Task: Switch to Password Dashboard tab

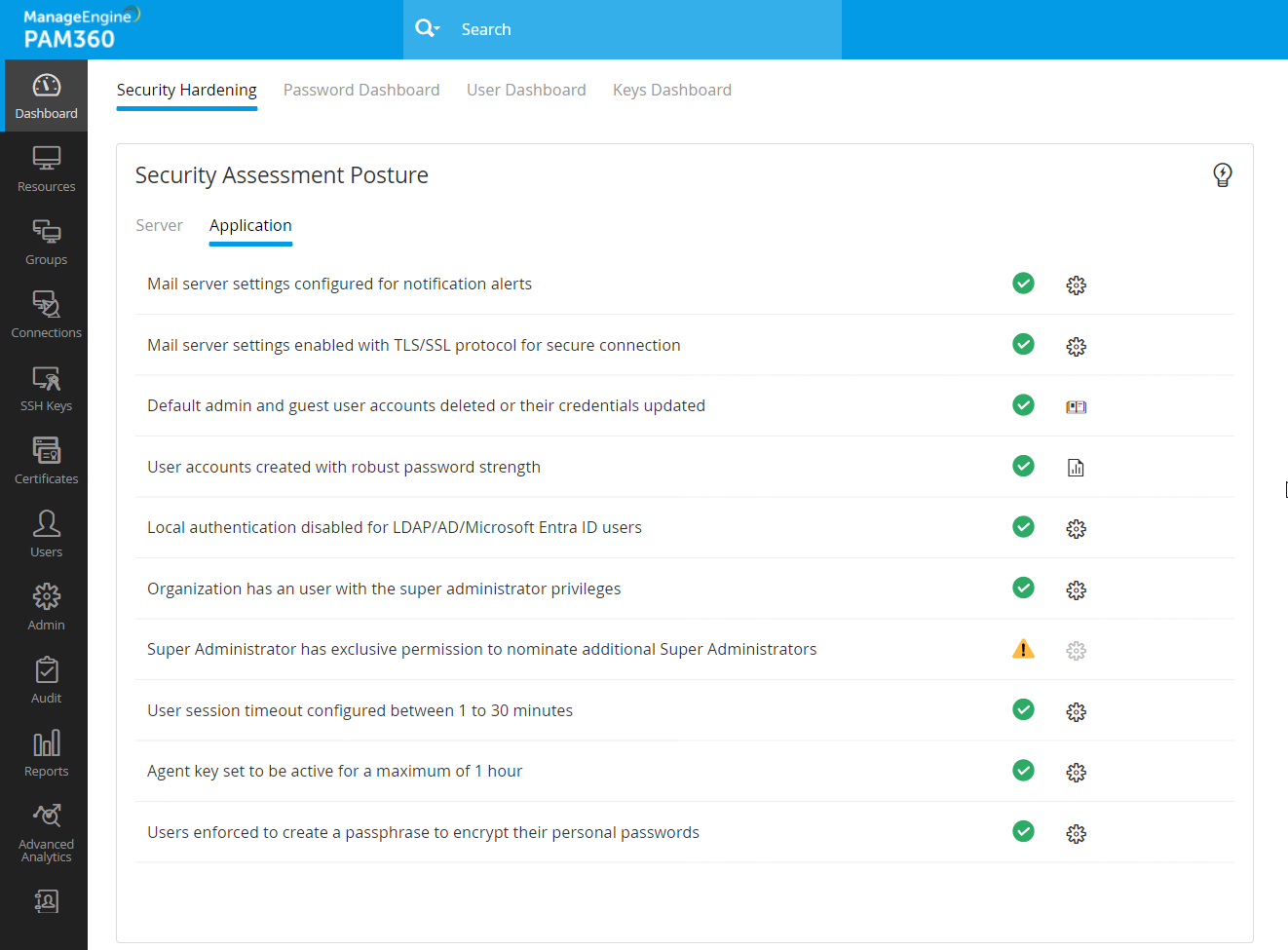Action: 361,90
